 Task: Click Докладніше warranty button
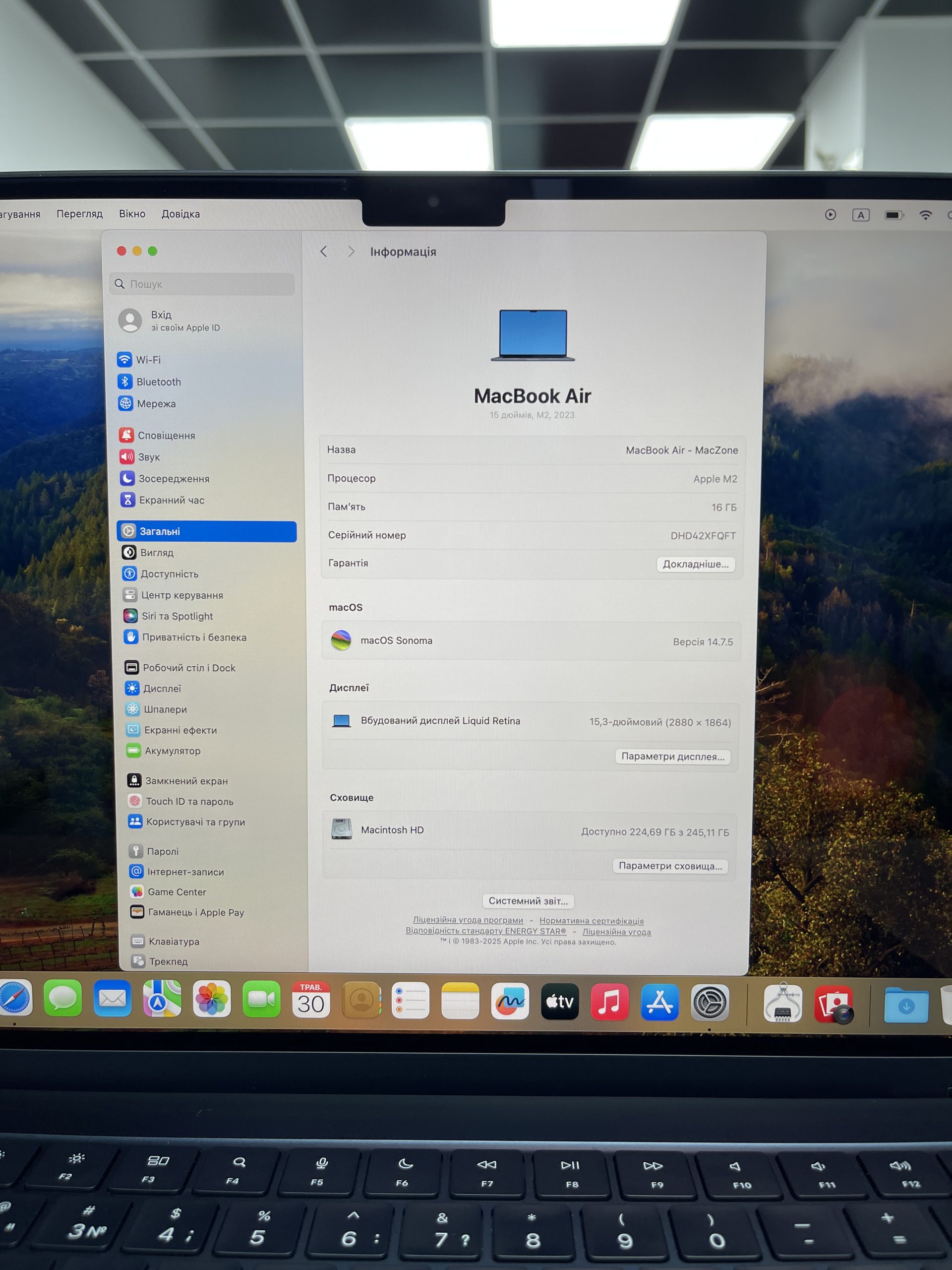click(696, 565)
